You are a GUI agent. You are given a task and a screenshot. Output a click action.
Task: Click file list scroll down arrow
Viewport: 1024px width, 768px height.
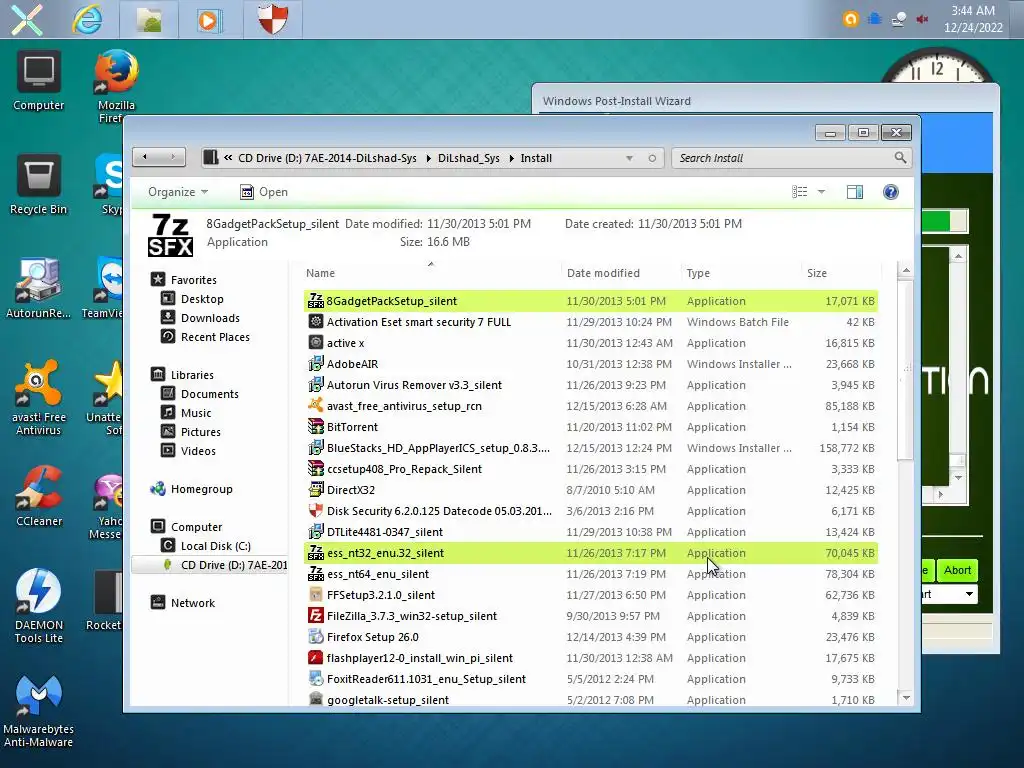[906, 698]
